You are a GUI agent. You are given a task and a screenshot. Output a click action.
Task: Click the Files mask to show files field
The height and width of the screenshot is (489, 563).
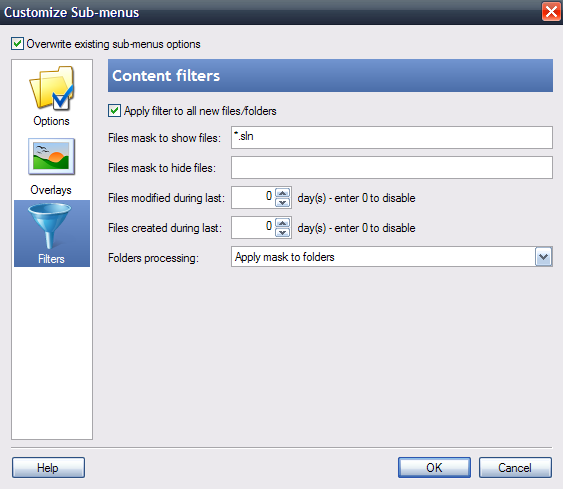coord(392,137)
